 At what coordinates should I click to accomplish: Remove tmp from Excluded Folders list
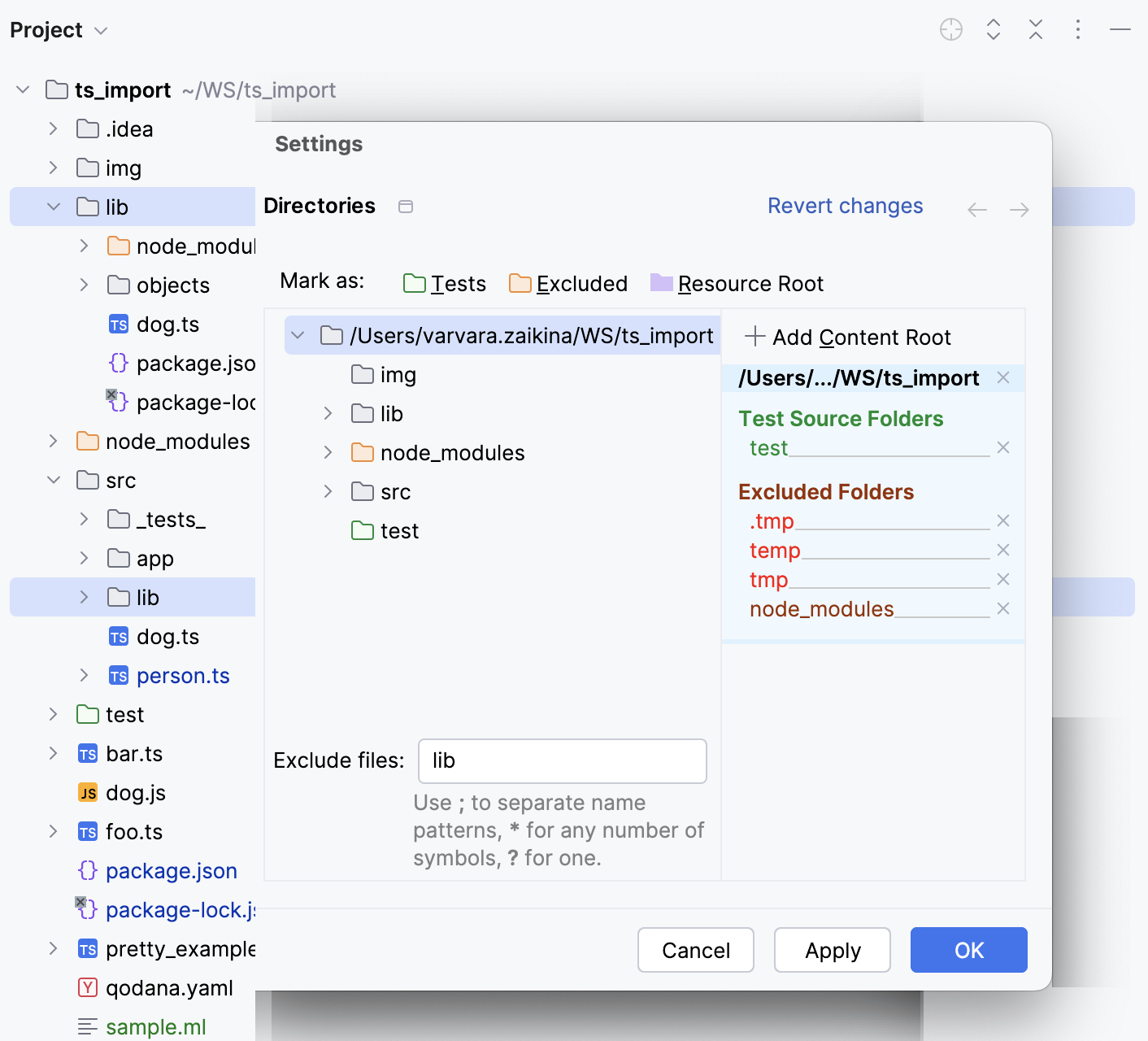[x=1003, y=579]
